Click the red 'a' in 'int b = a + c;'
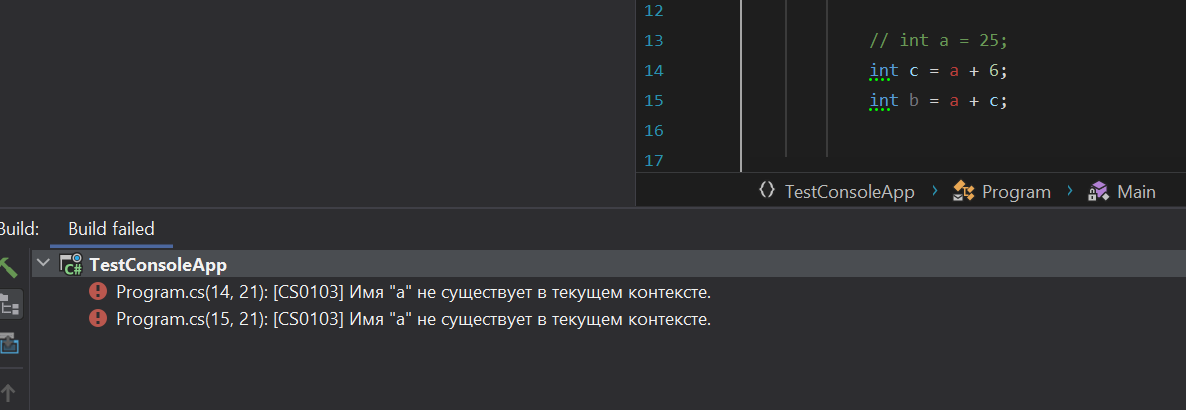The height and width of the screenshot is (410, 1186). click(954, 101)
